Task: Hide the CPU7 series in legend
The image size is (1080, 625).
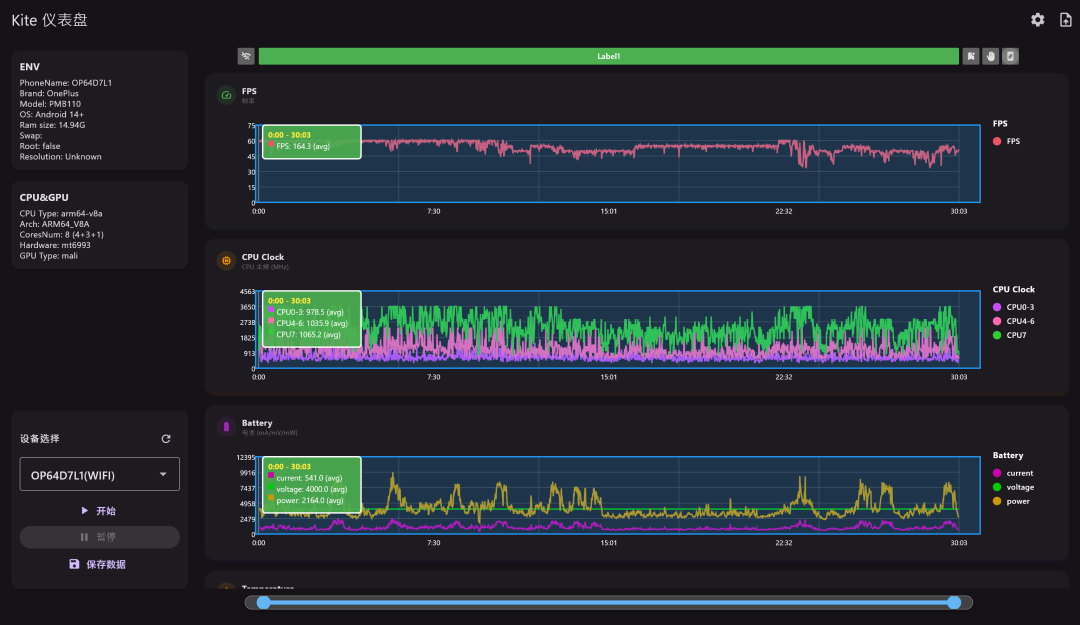Action: point(1010,336)
